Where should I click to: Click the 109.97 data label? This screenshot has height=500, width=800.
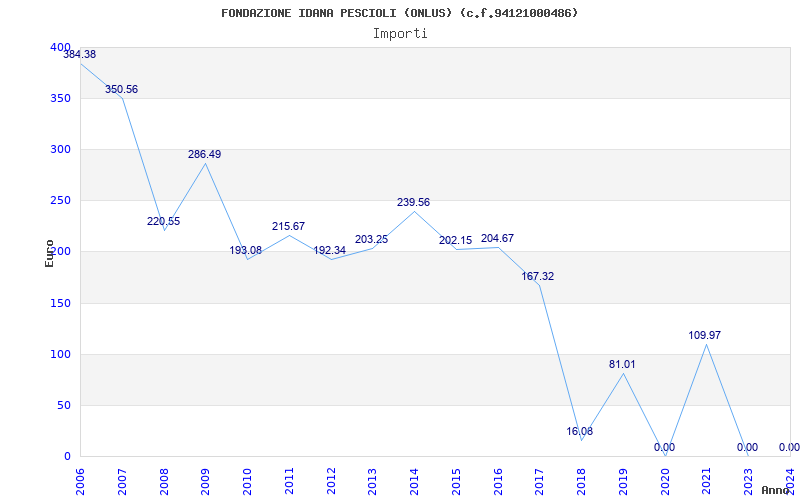coord(705,335)
